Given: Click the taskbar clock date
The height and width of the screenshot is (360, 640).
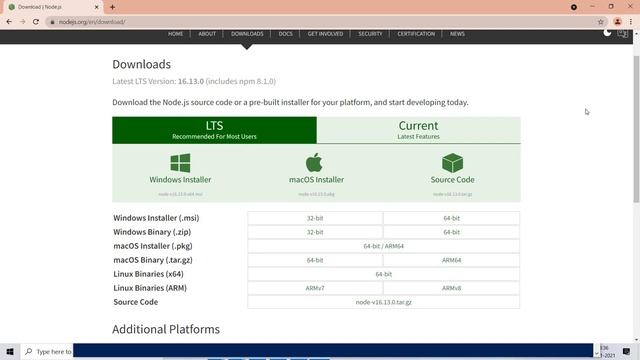Looking at the screenshot, I should coord(607,351).
